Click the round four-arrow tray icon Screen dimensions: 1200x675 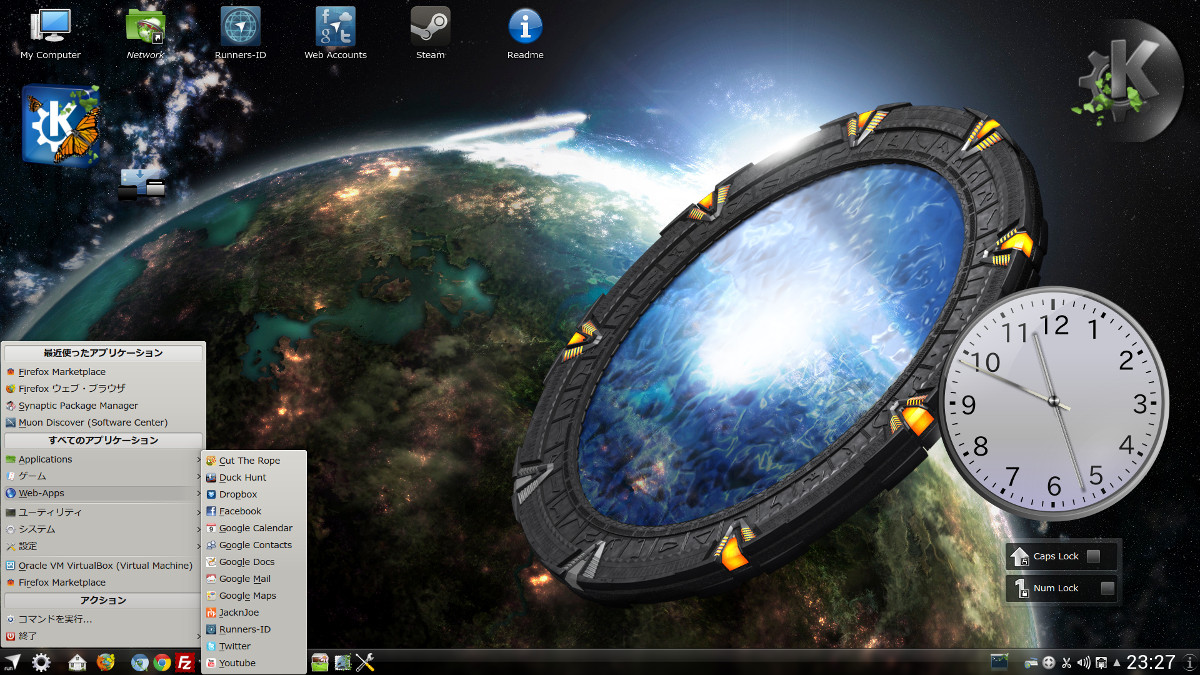pos(1049,662)
